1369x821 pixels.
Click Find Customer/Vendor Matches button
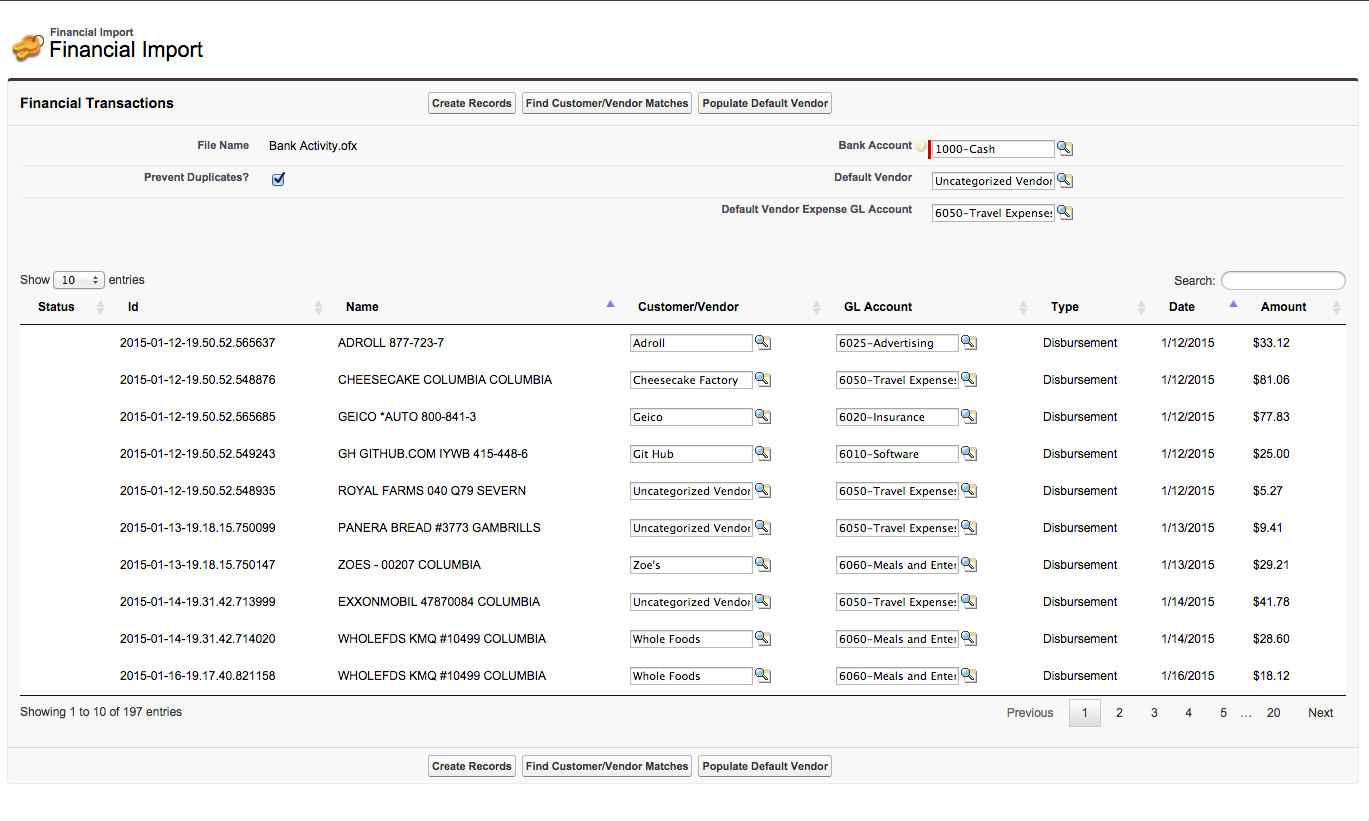(x=606, y=102)
